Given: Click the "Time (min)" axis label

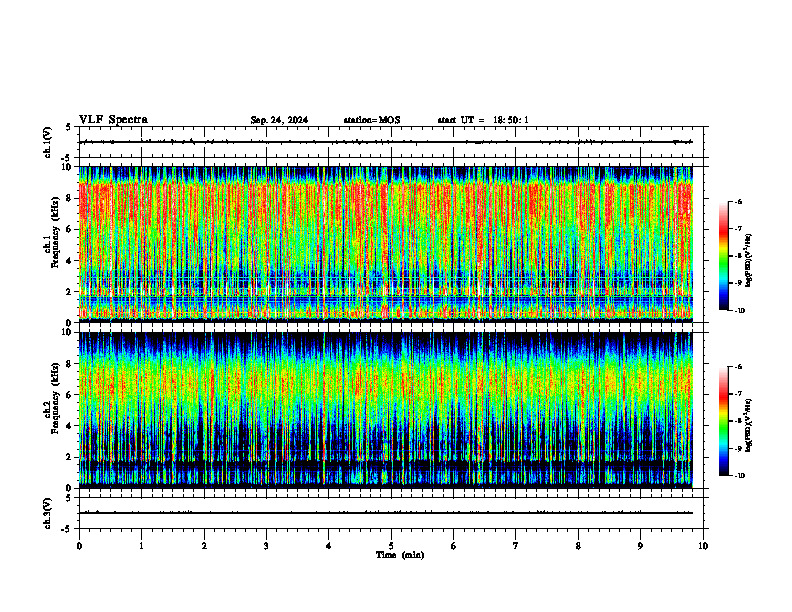Looking at the screenshot, I should (x=400, y=555).
